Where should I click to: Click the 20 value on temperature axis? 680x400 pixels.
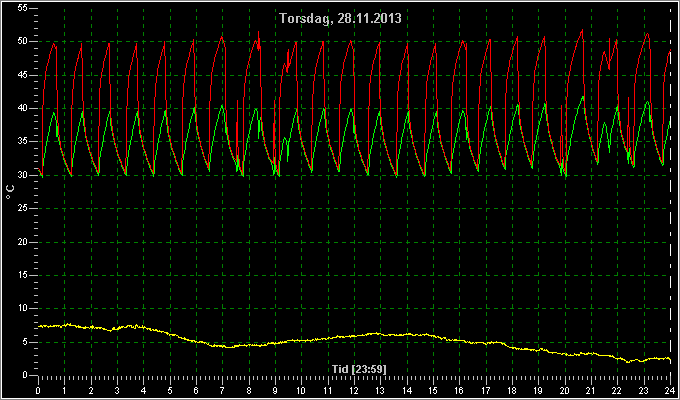click(x=23, y=242)
